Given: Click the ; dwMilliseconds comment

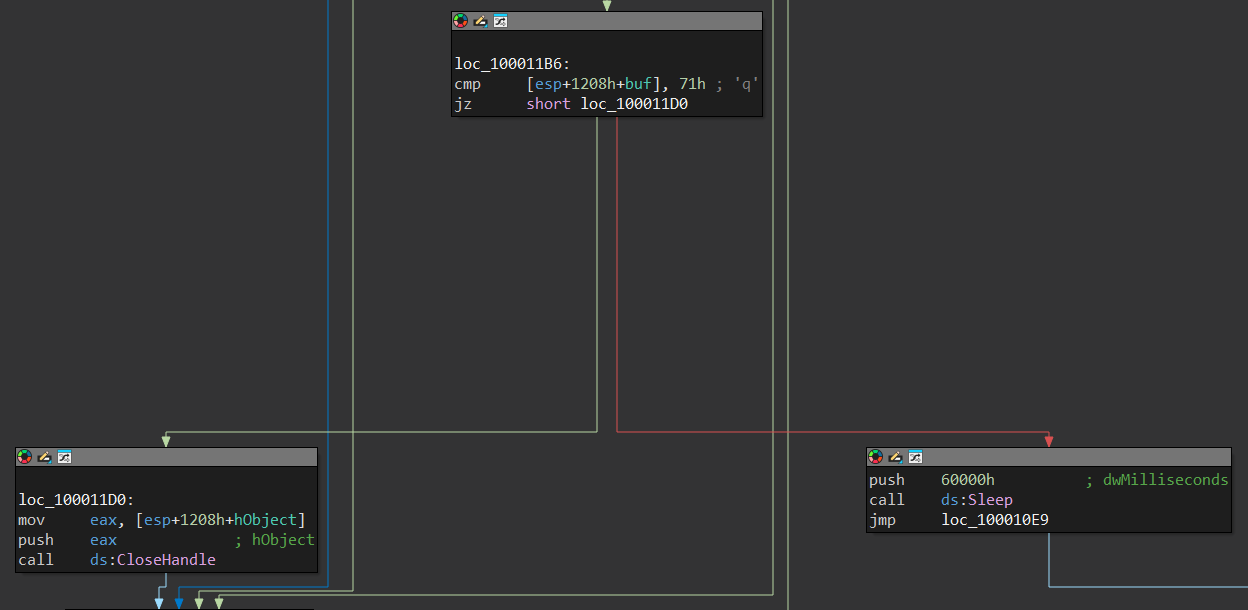Looking at the screenshot, I should coord(1157,480).
